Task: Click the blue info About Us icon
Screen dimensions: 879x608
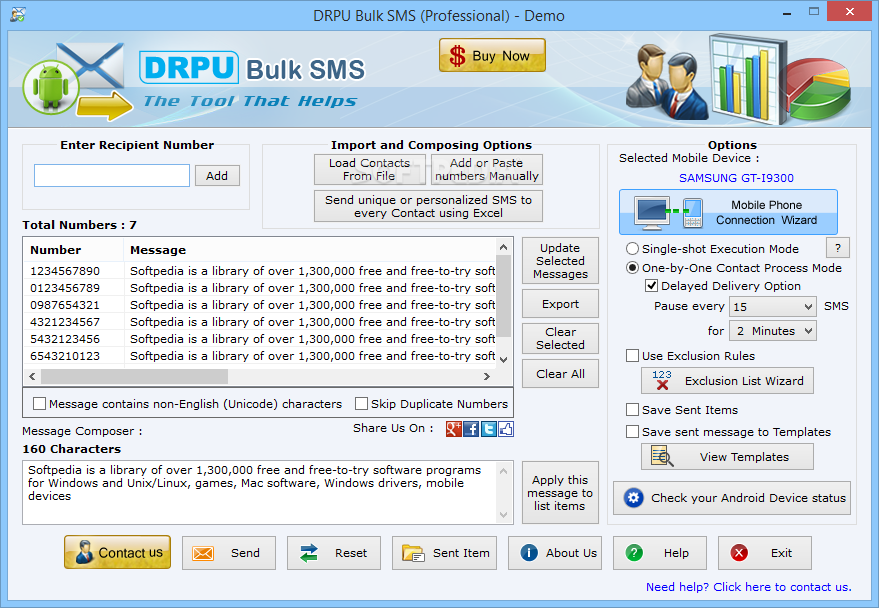Action: point(529,553)
